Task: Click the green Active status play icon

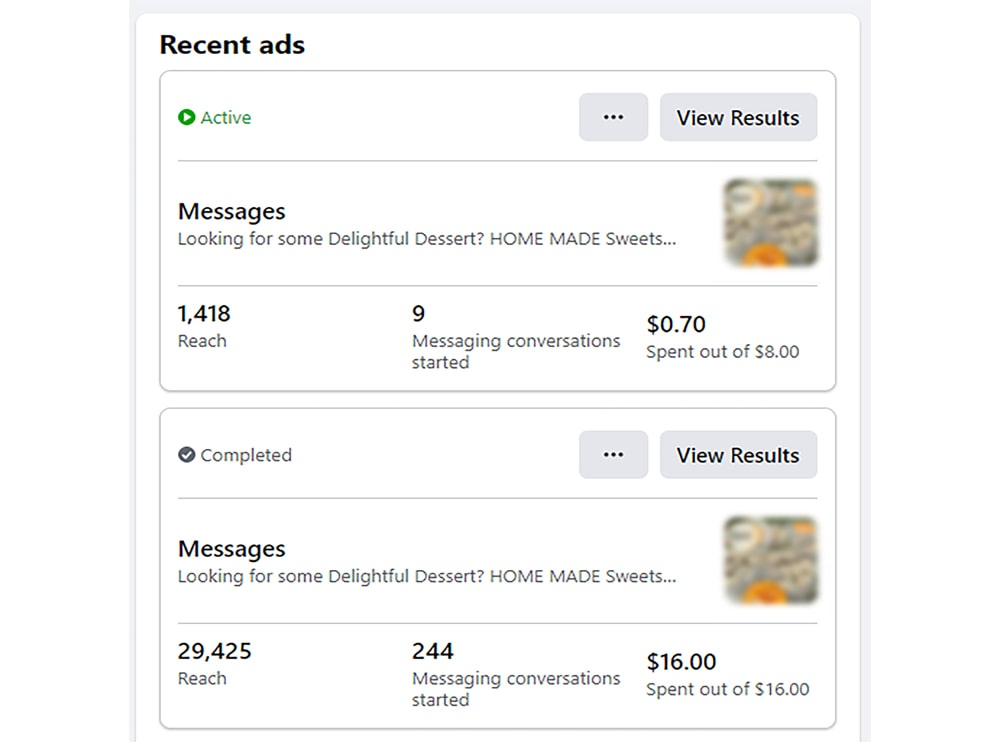Action: pyautogui.click(x=186, y=117)
